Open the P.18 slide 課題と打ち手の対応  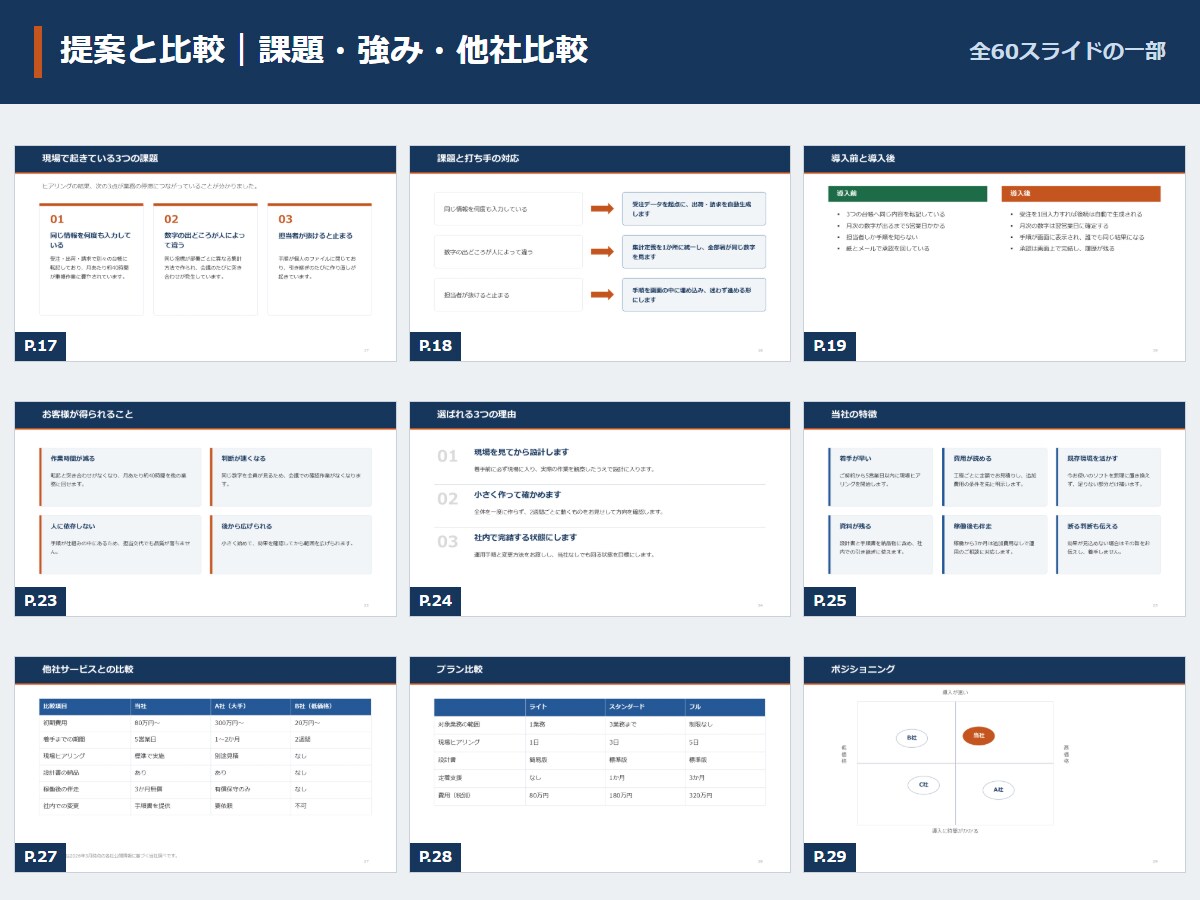pos(600,253)
